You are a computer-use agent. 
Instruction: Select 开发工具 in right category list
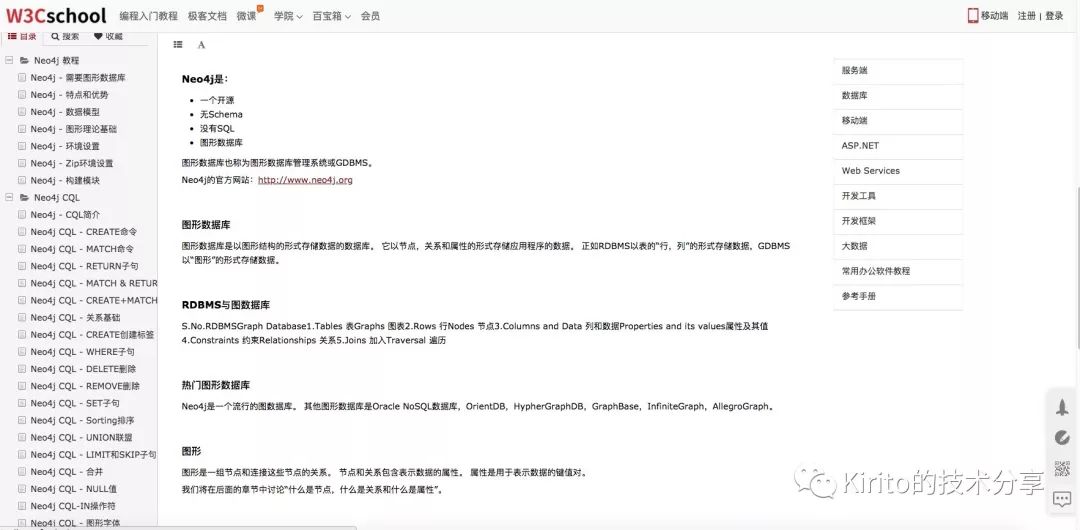click(897, 196)
